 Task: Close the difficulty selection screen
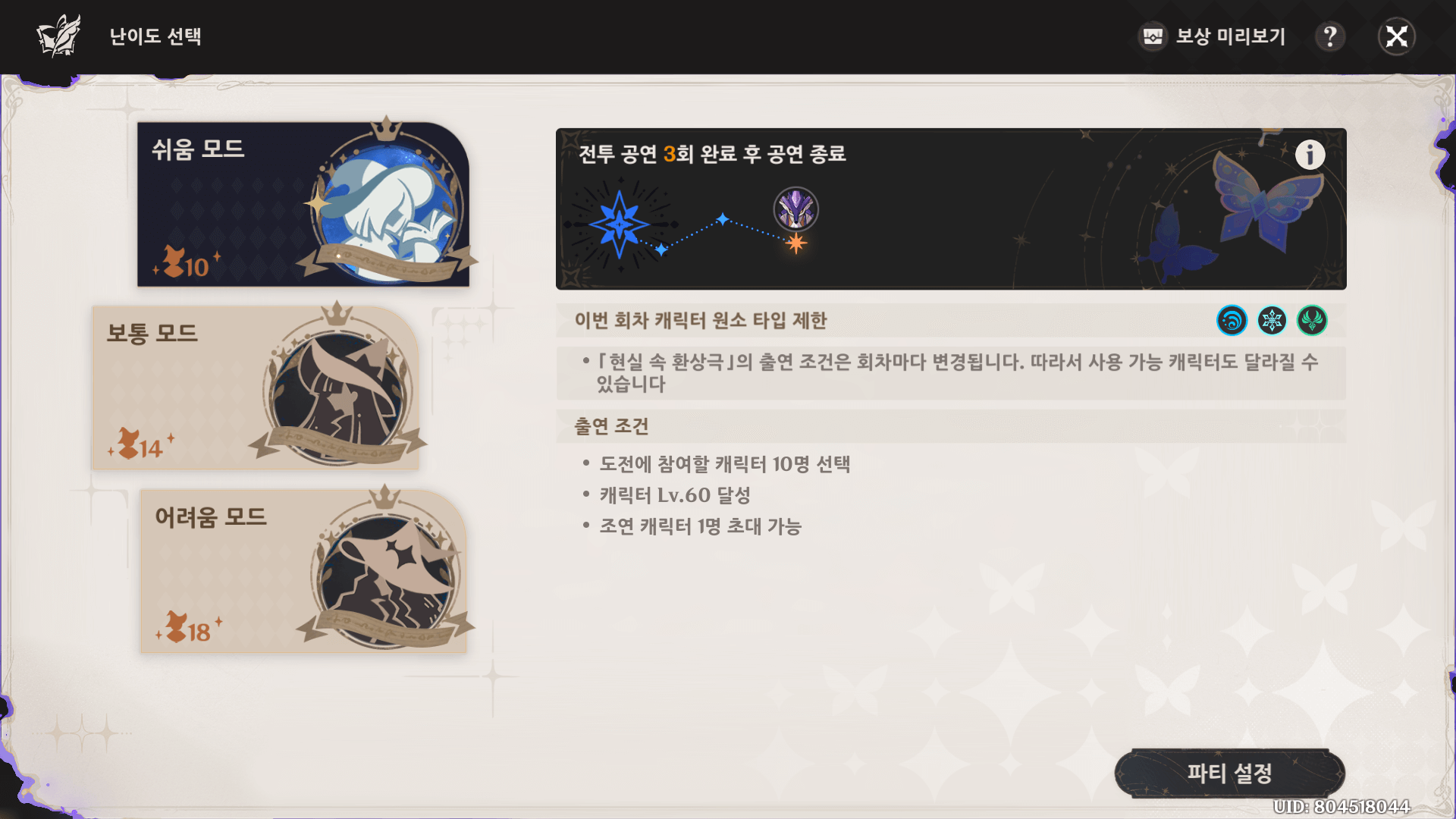(1397, 36)
